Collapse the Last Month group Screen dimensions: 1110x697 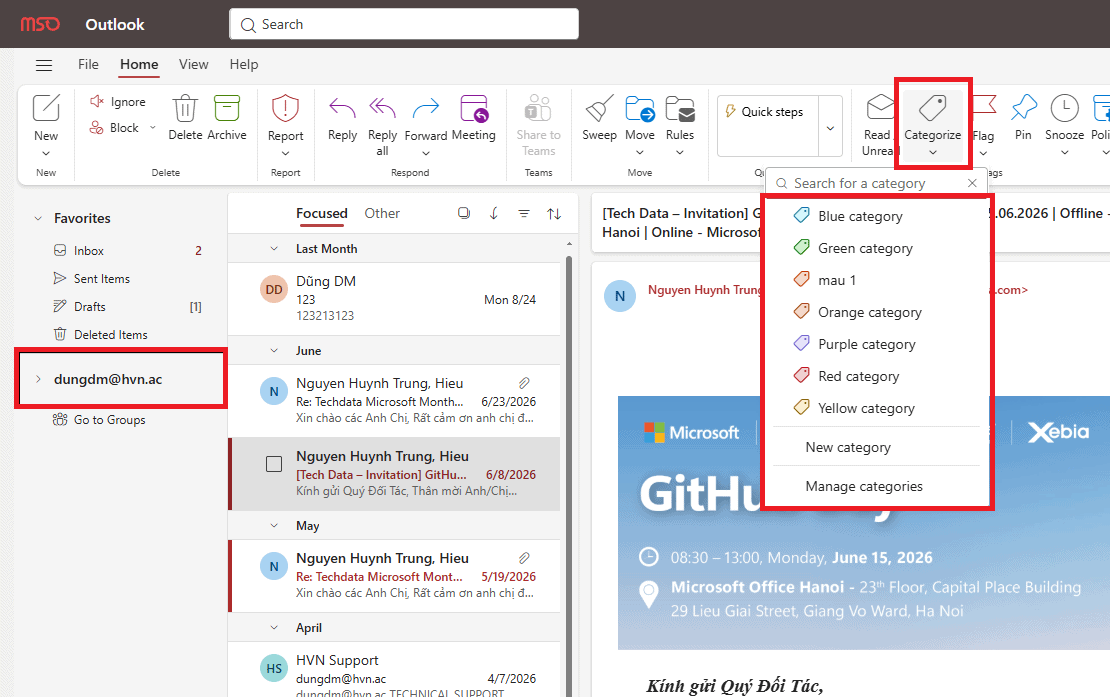(274, 249)
